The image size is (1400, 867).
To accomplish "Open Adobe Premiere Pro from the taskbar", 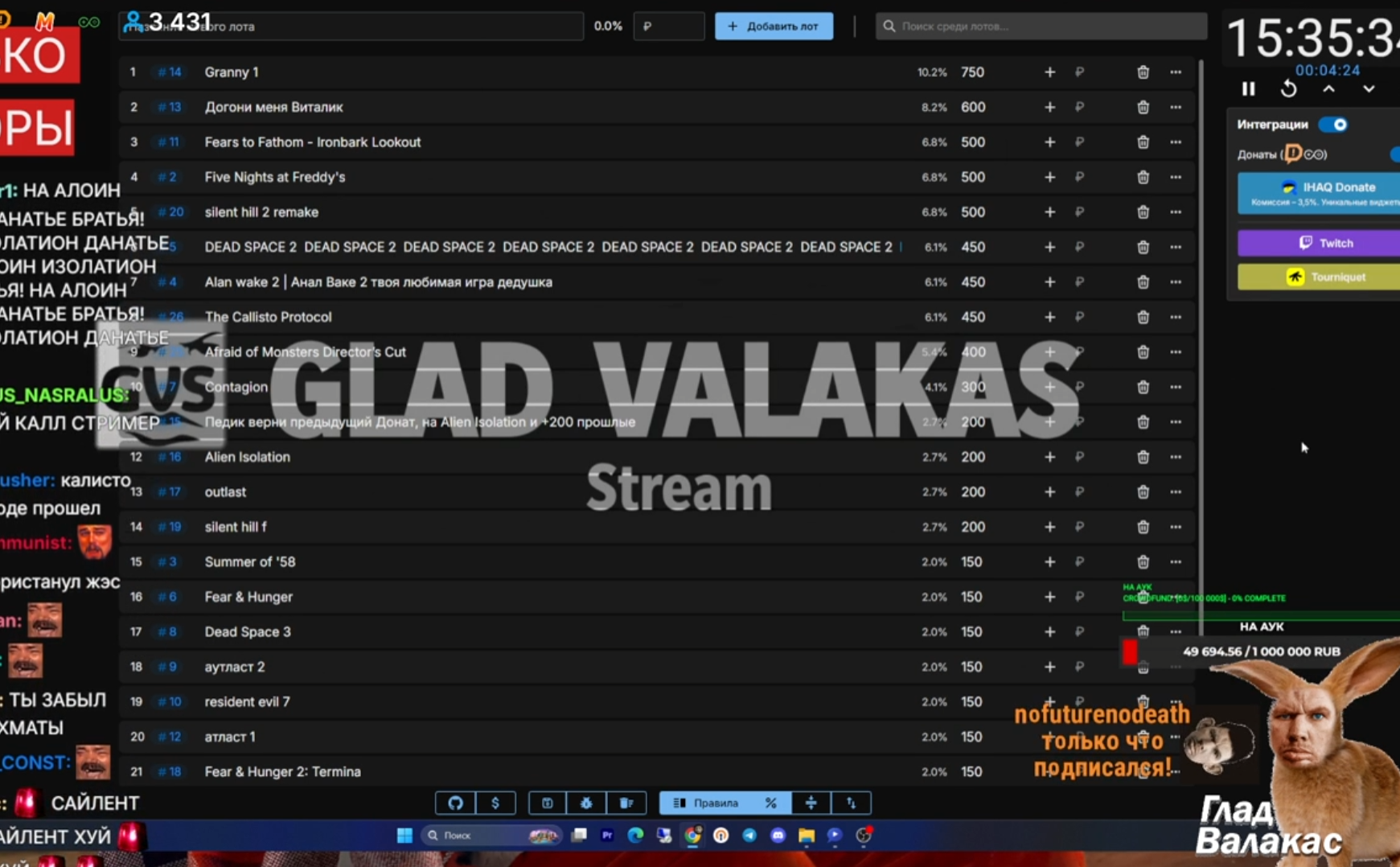I will click(607, 836).
